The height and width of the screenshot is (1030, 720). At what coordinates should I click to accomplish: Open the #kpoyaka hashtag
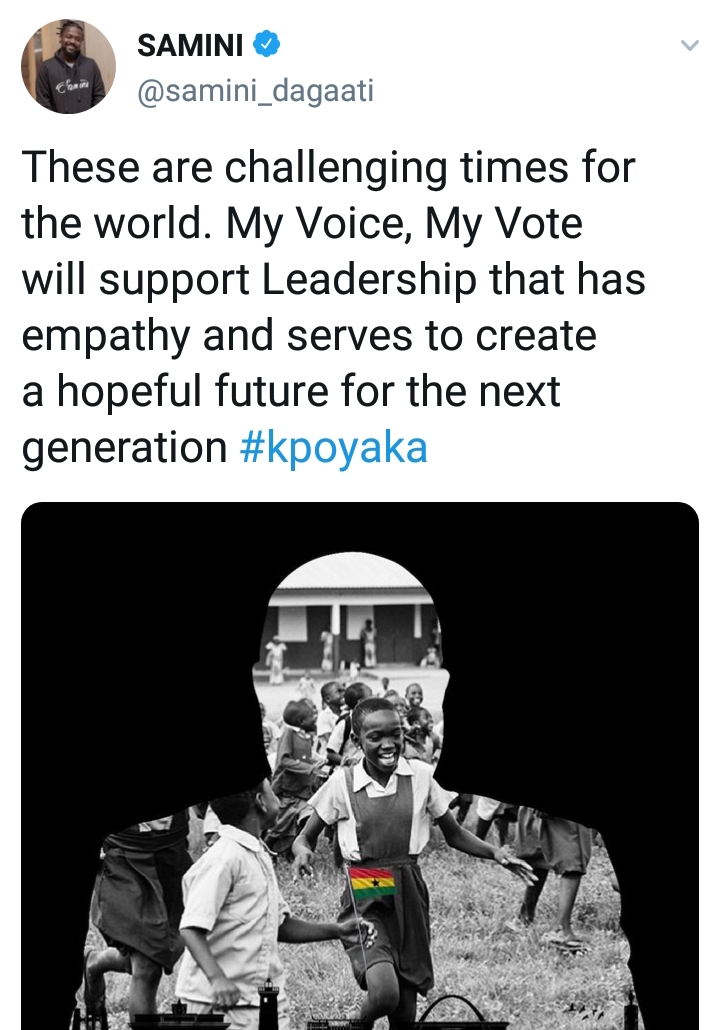pos(334,448)
